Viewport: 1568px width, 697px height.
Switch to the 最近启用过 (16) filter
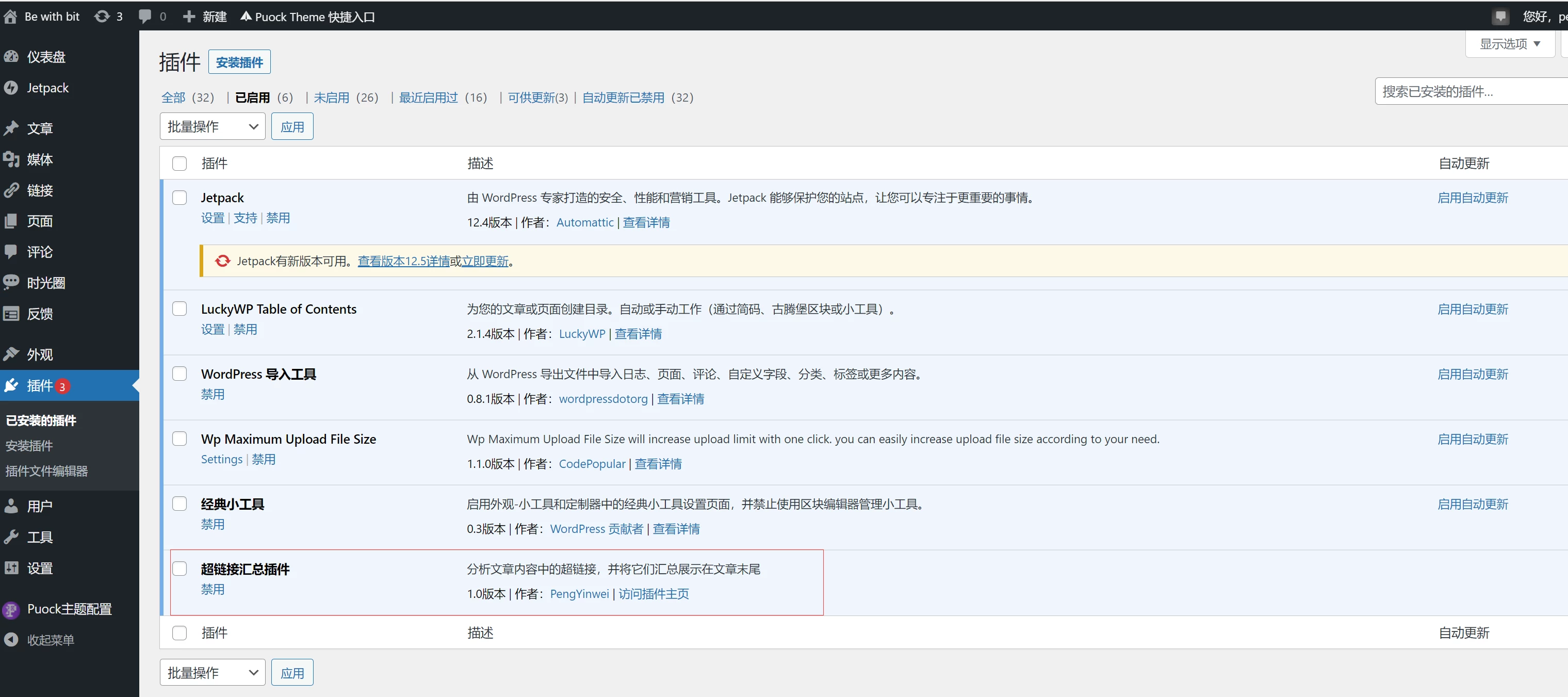click(443, 98)
